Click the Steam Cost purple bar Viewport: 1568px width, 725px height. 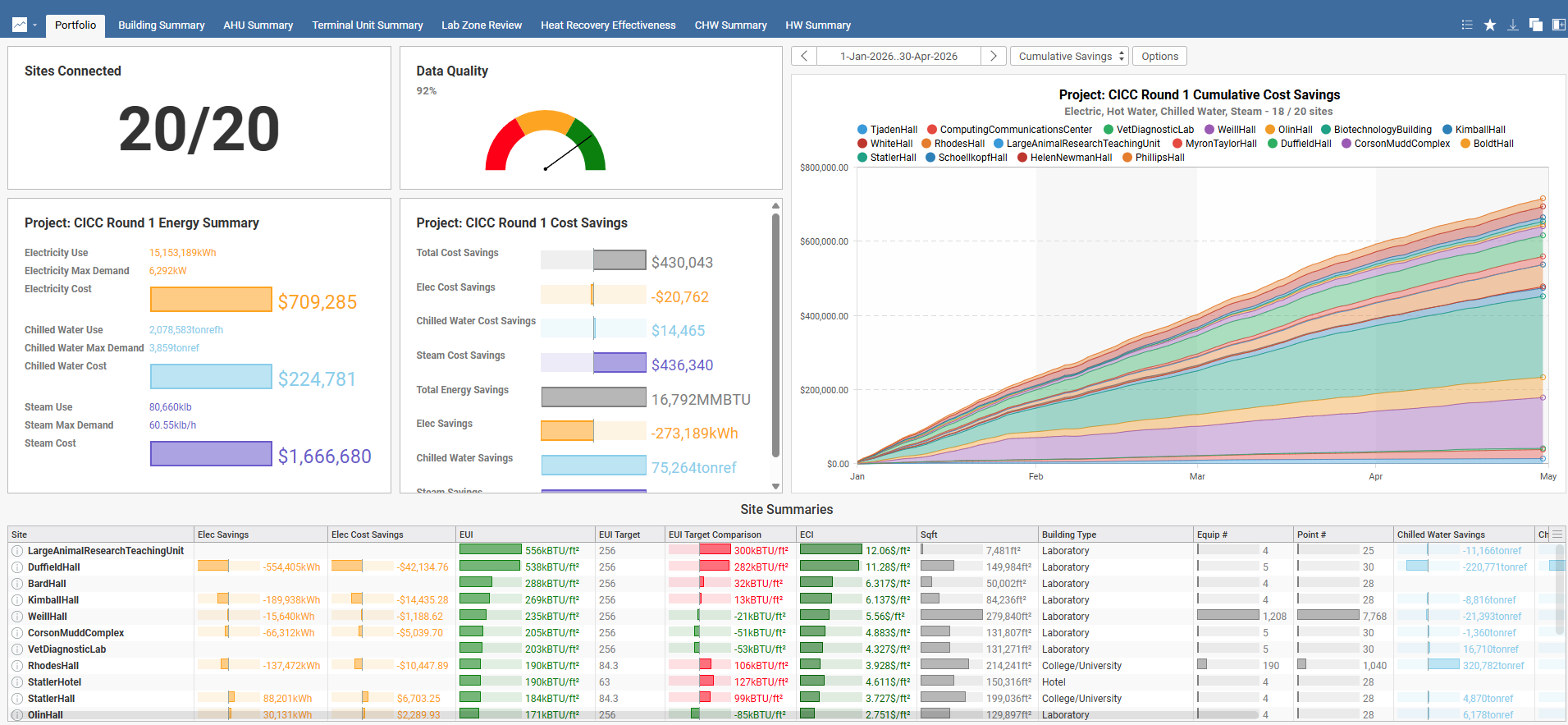pyautogui.click(x=211, y=454)
